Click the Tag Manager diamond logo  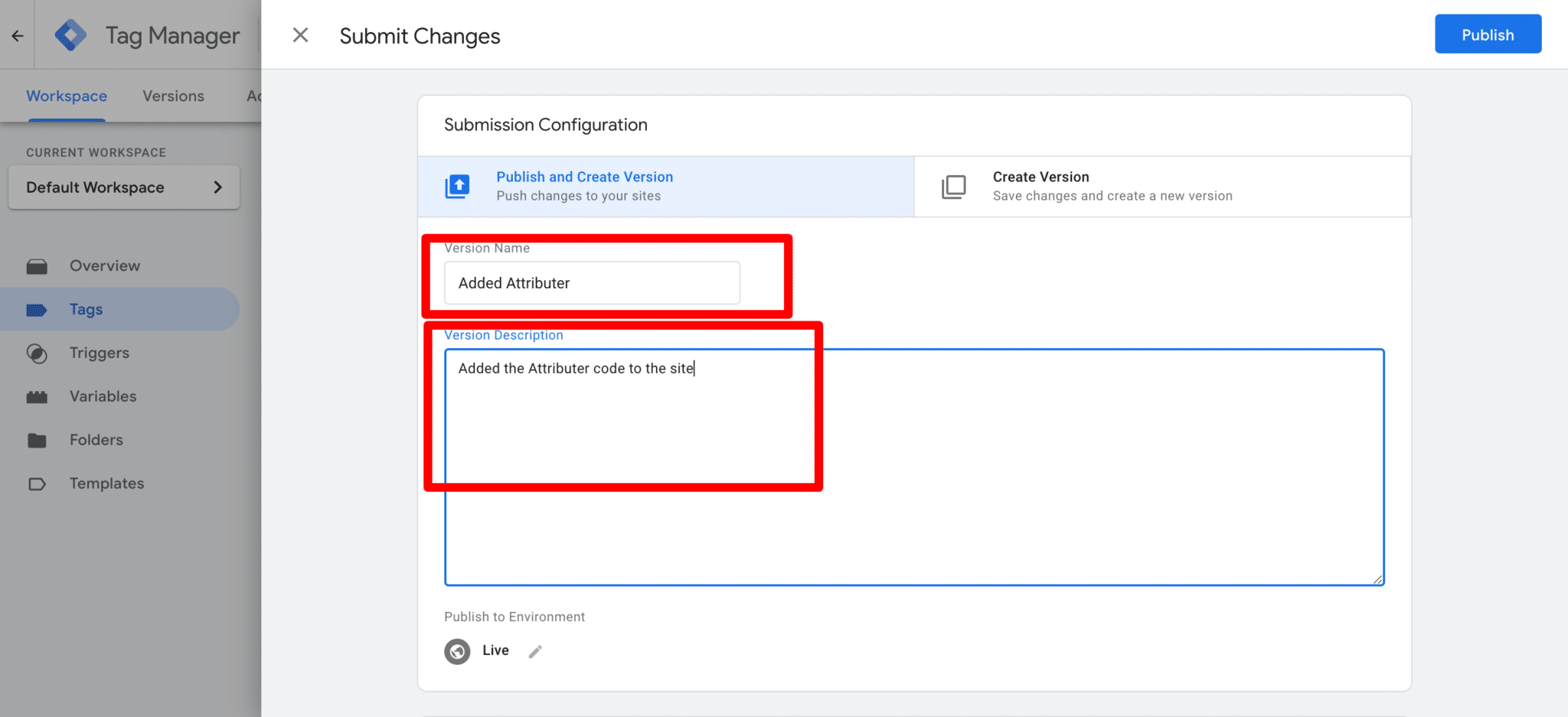(x=71, y=35)
